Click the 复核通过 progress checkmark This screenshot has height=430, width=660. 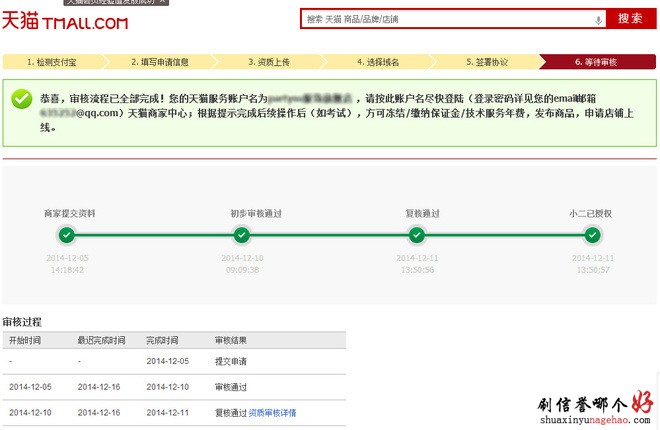pos(417,235)
